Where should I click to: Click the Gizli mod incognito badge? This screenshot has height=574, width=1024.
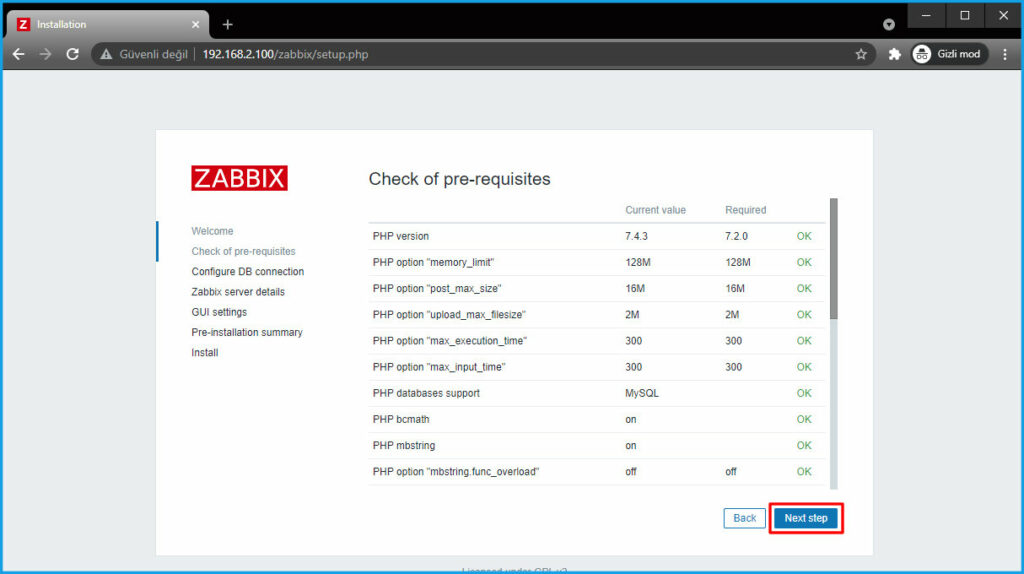point(950,54)
